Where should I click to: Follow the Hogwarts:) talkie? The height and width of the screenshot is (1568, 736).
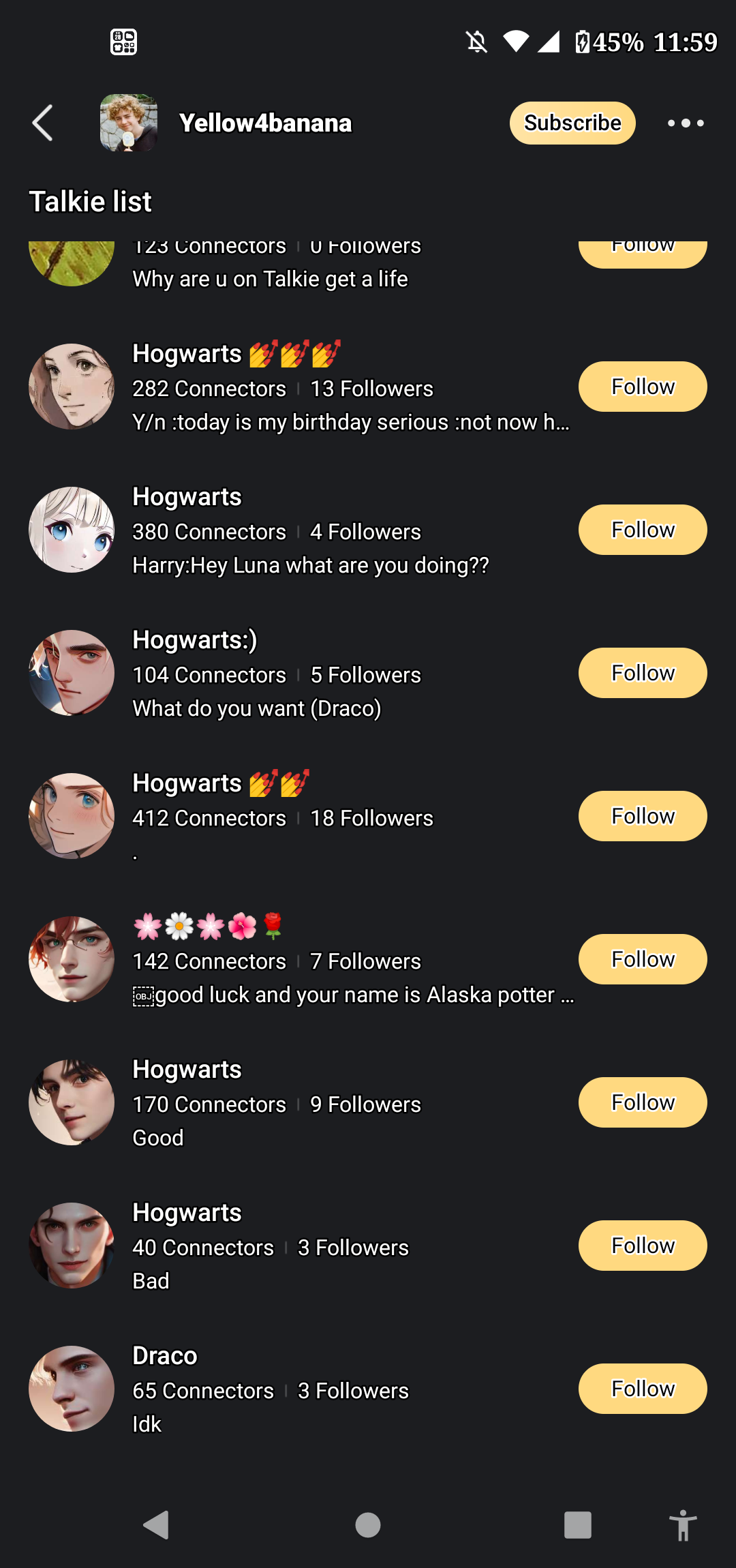(642, 673)
